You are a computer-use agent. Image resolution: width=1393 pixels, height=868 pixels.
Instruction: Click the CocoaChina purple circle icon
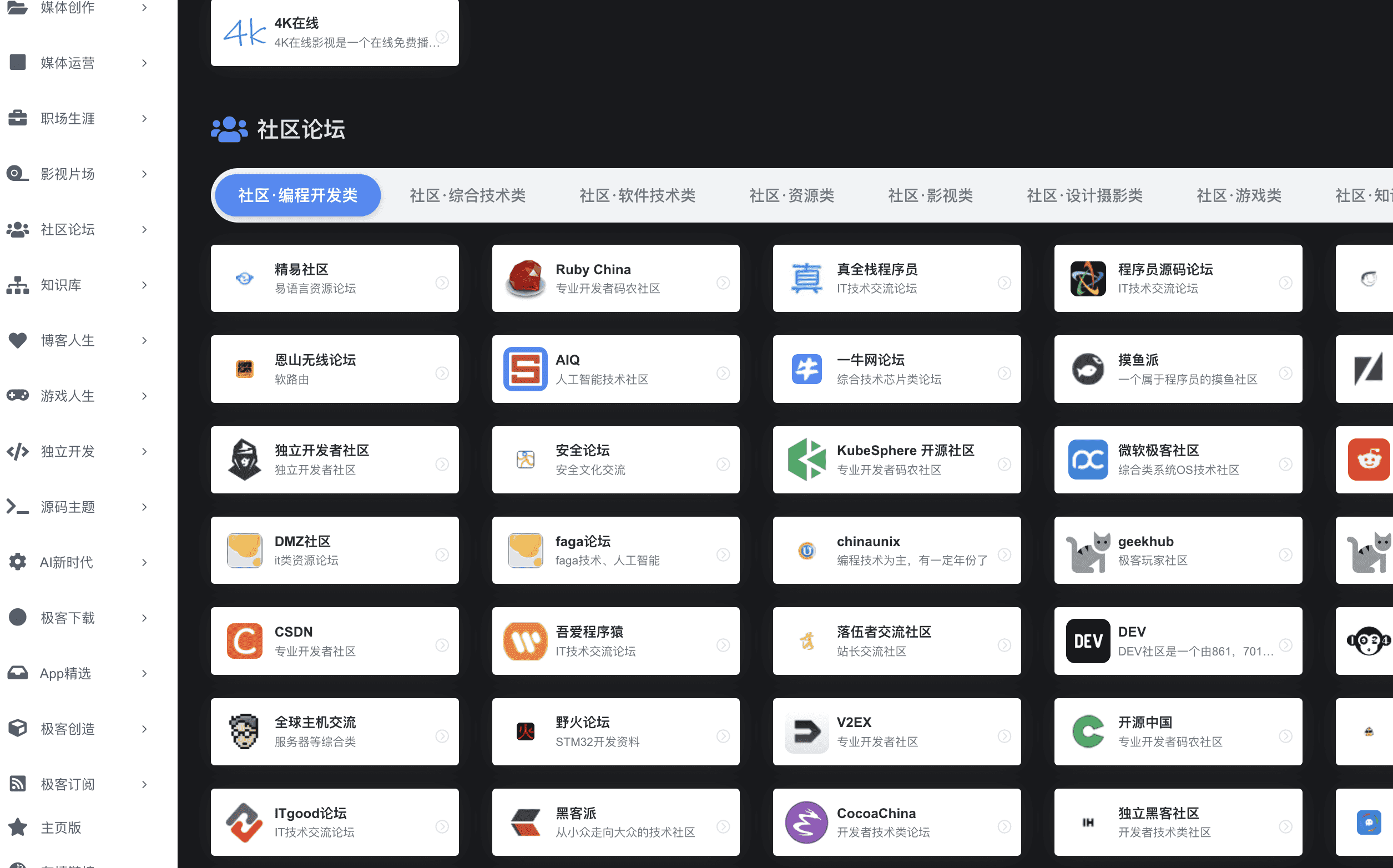point(806,822)
